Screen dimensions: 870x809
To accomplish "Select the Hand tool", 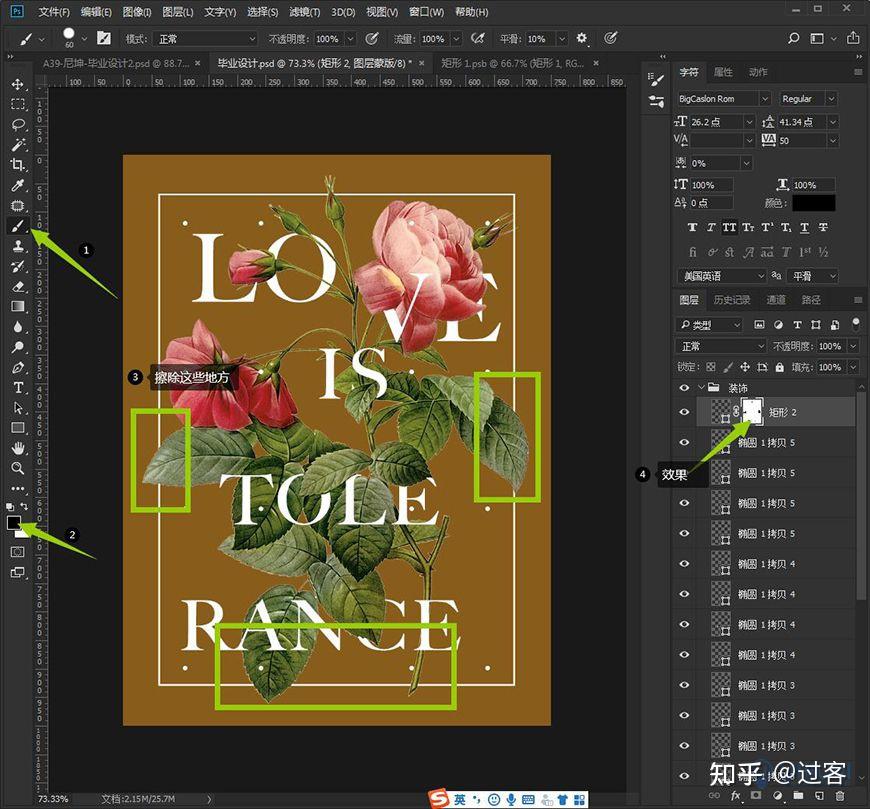I will pyautogui.click(x=18, y=448).
